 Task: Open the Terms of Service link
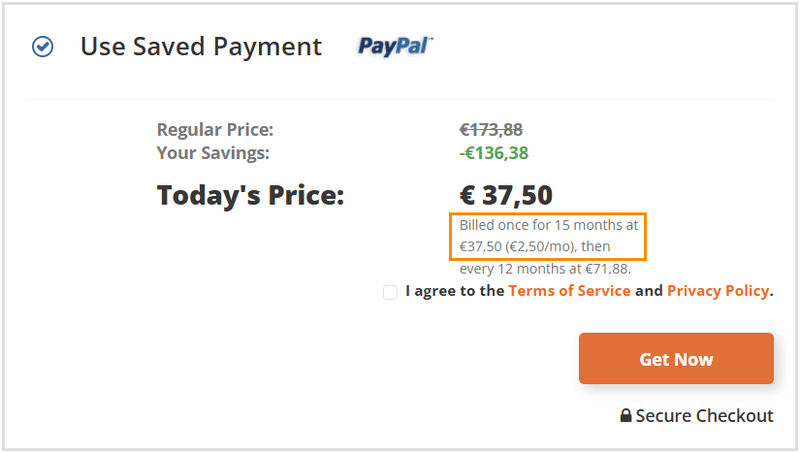569,291
